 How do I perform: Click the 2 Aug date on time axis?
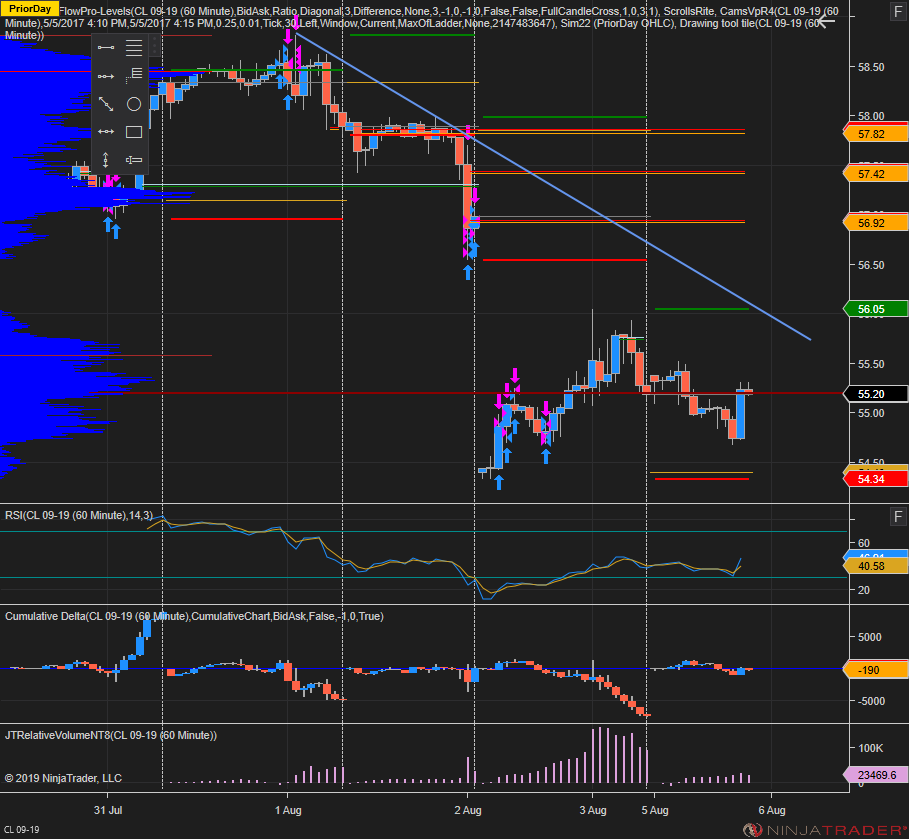pyautogui.click(x=468, y=810)
